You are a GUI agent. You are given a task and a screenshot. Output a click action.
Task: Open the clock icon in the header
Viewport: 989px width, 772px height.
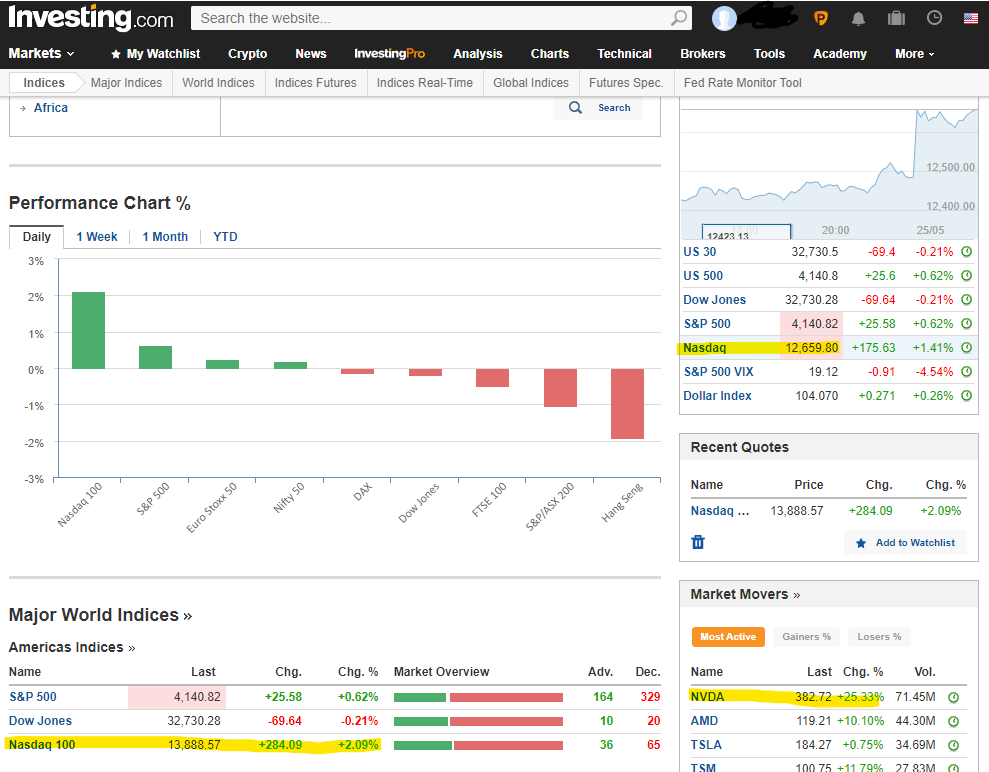pyautogui.click(x=934, y=18)
